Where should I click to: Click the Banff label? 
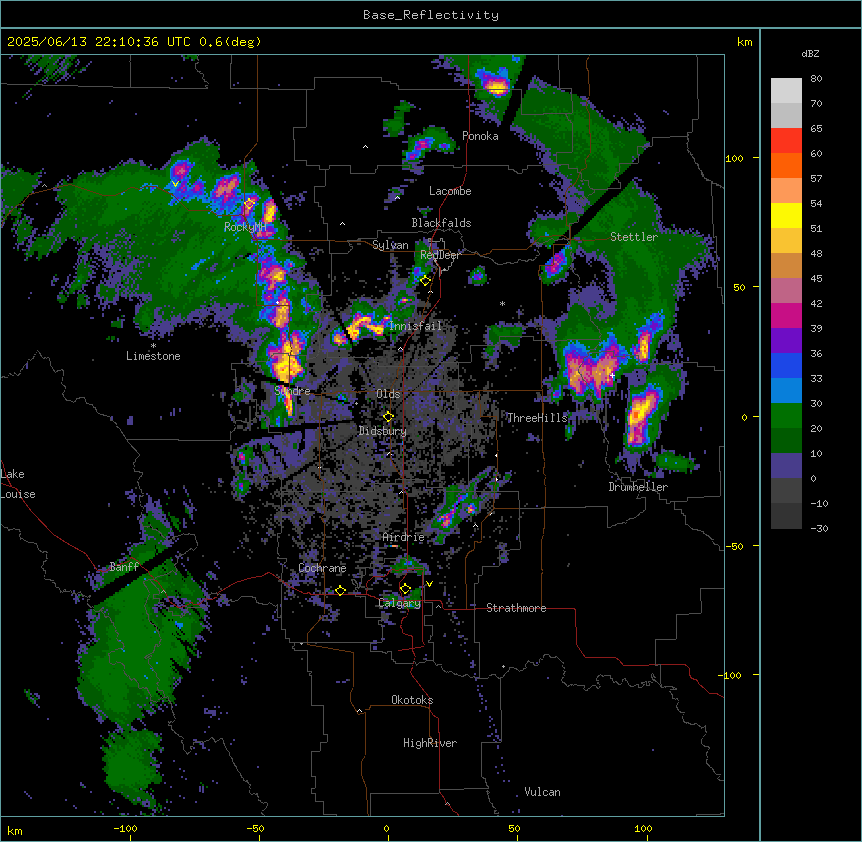(x=124, y=567)
